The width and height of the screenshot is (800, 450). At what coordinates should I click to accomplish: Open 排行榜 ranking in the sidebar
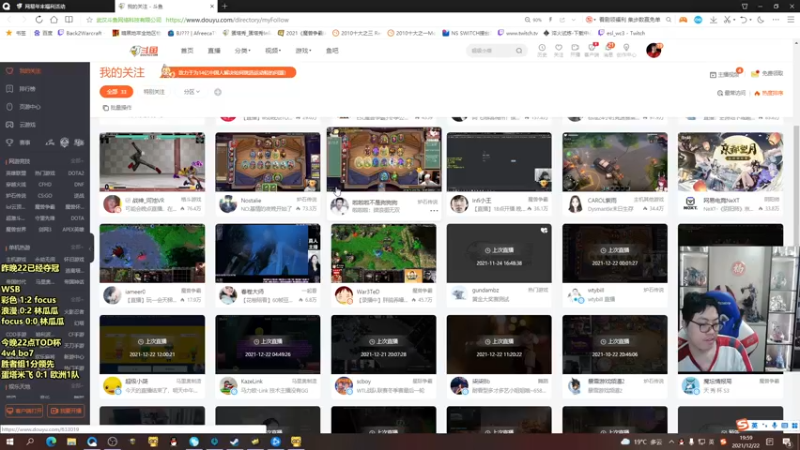(28, 89)
